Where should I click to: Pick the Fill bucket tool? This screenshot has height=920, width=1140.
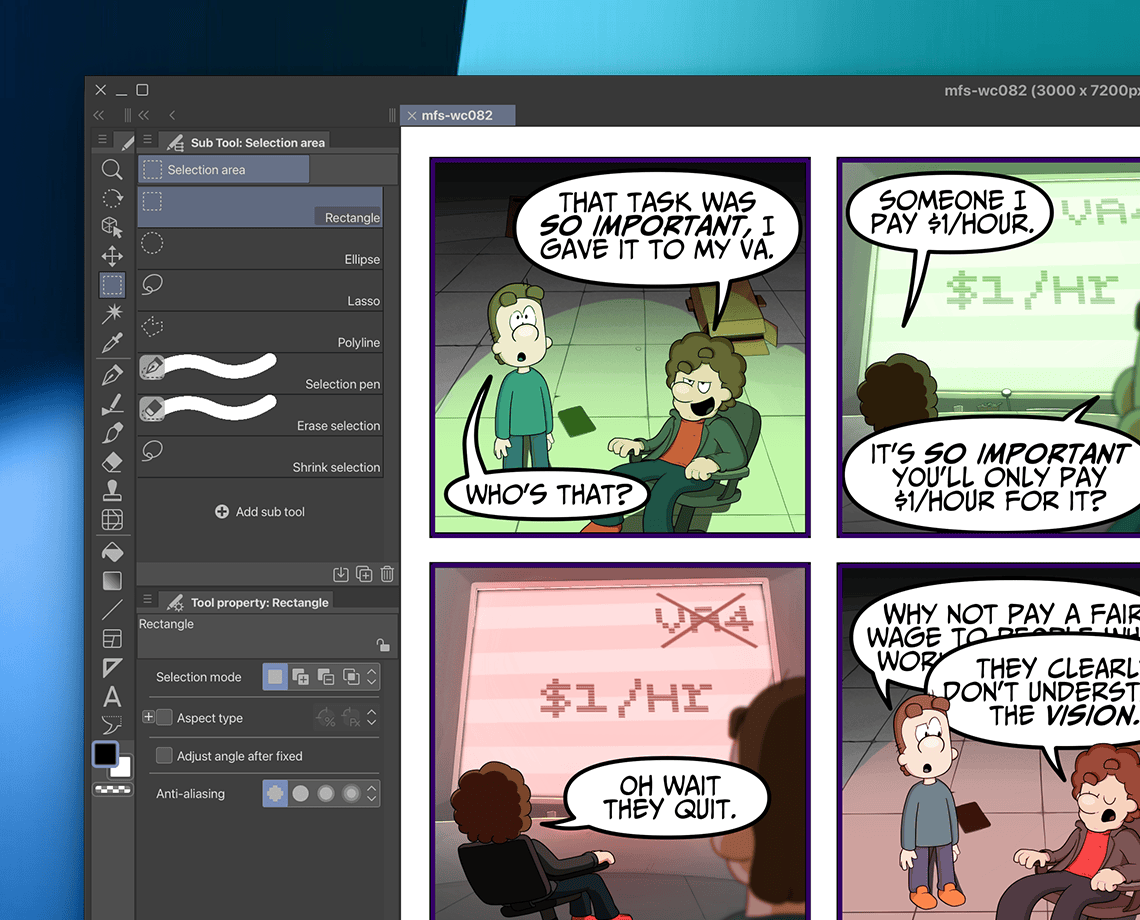(x=112, y=551)
